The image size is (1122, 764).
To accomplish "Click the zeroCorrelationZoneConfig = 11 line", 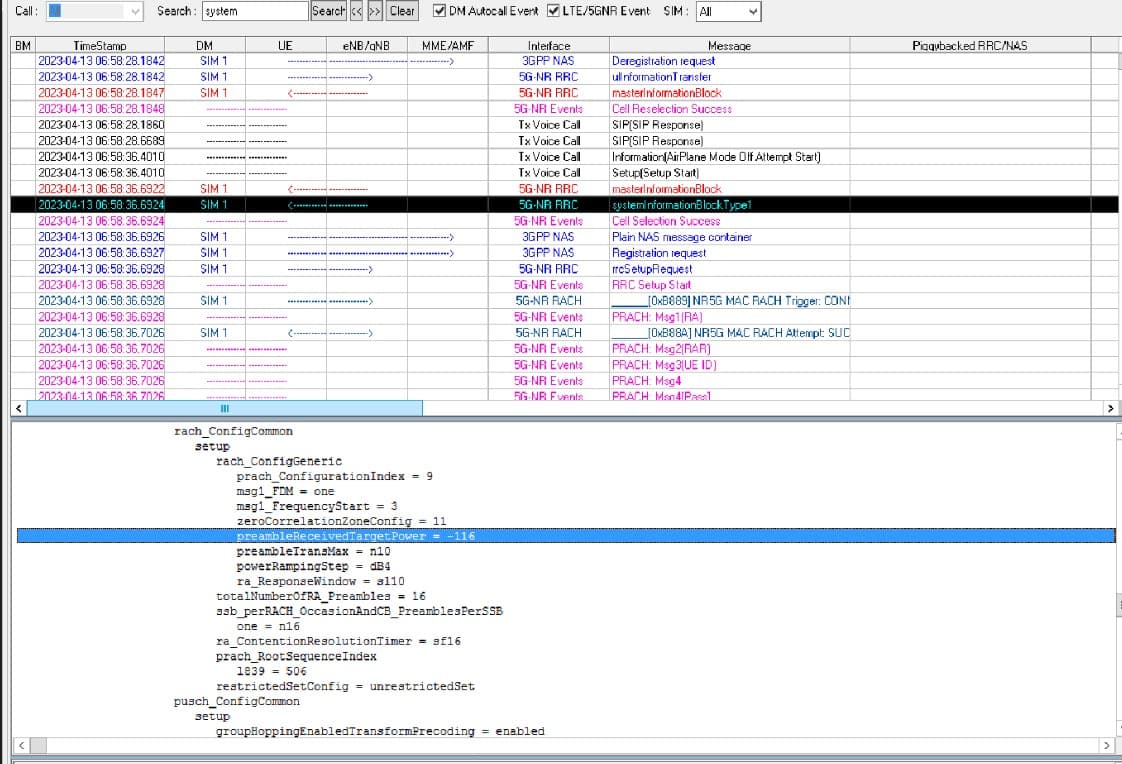I will click(341, 521).
